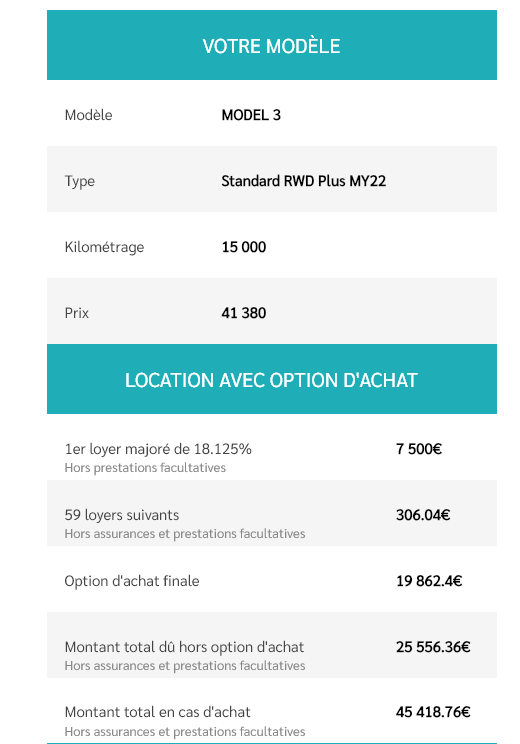Click the LOCATION AVEC OPTION D'ACHAT header
Screen dimensions: 520x744
[272, 379]
